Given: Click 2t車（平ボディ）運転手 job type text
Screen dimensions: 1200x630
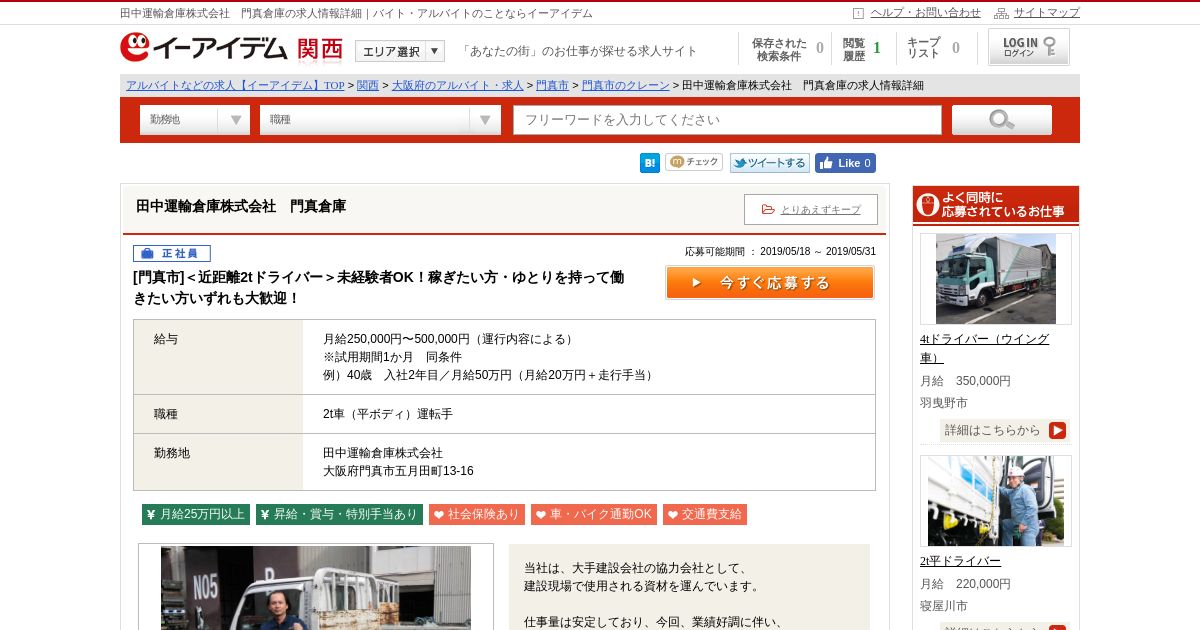Looking at the screenshot, I should tap(388, 414).
